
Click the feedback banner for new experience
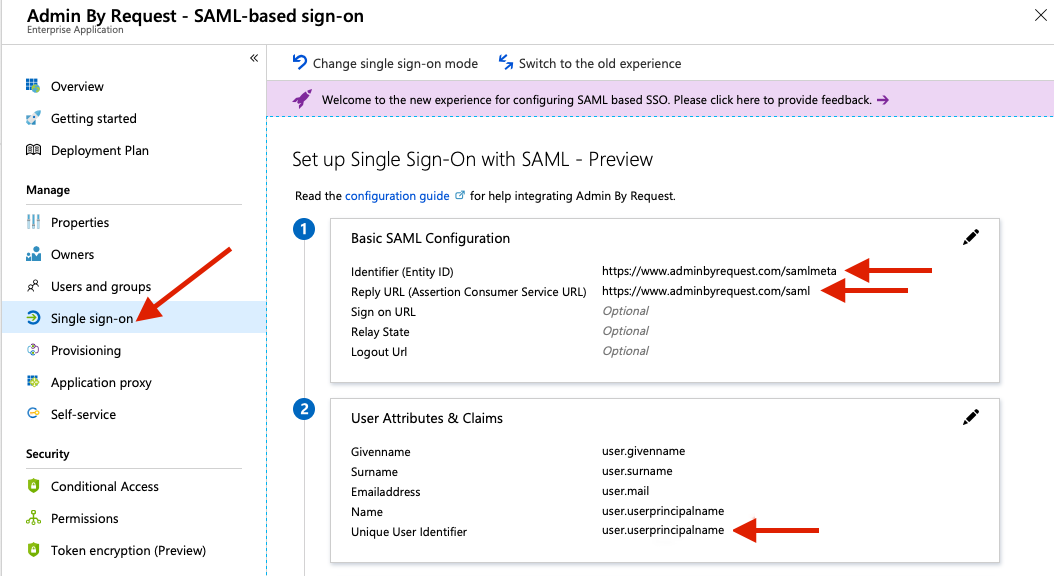[596, 100]
